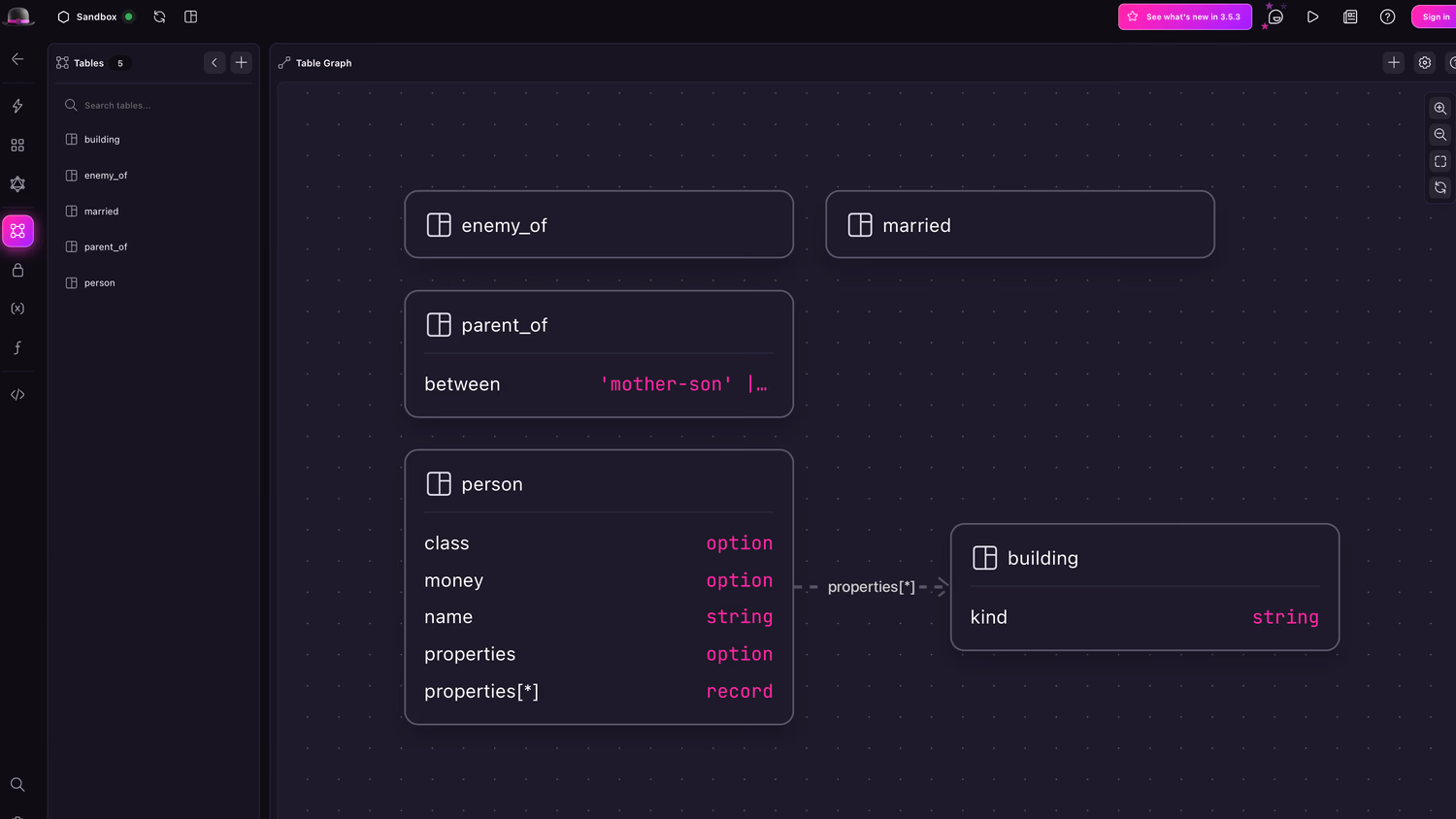Screen dimensions: 1456x819
Task: Toggle the panel layout icon beside Sandbox
Action: click(191, 16)
